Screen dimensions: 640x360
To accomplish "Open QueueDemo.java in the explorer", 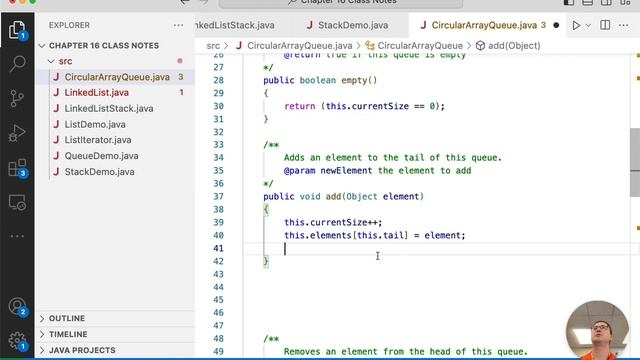I will click(101, 156).
